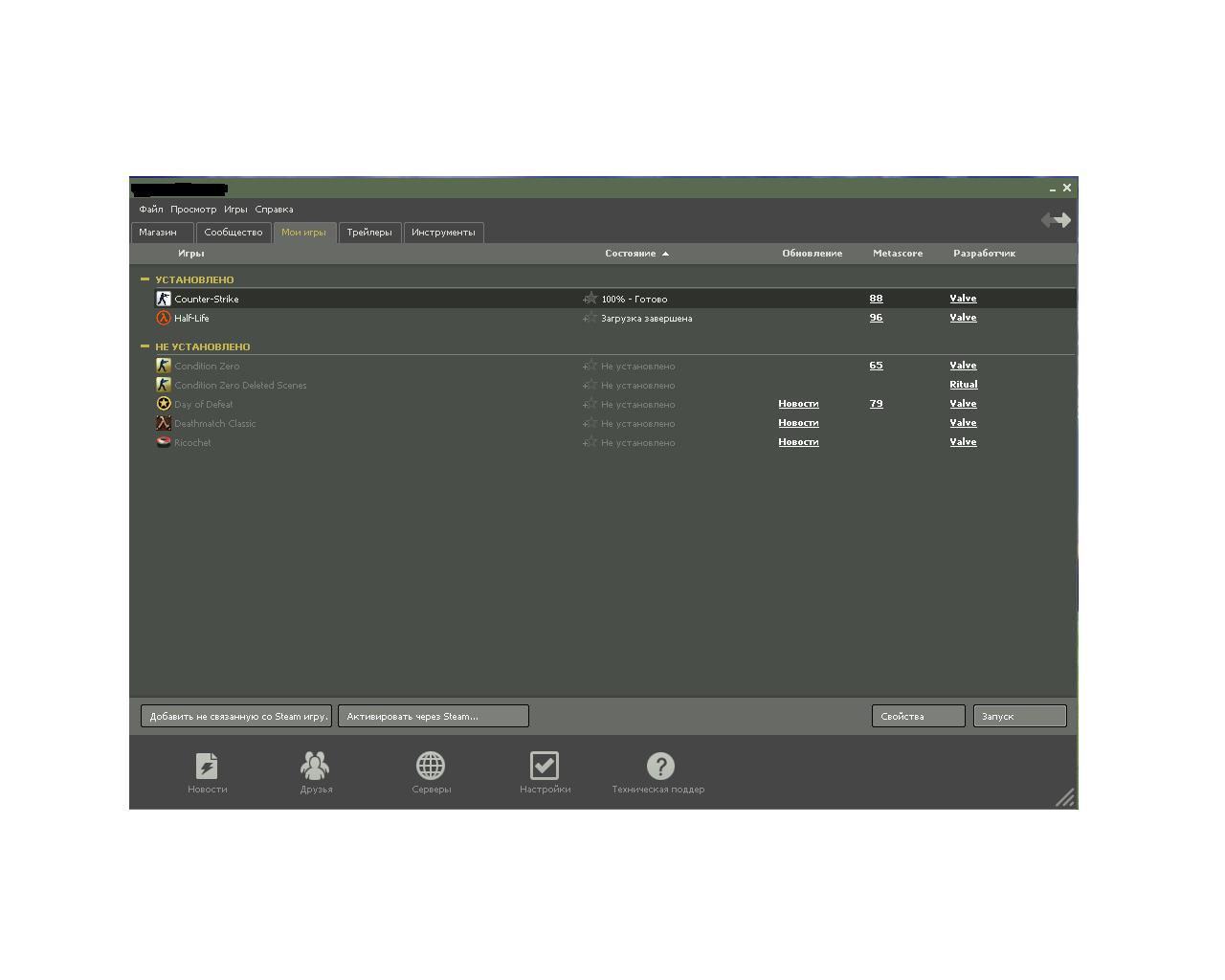
Task: Open the Техническая поддержка question icon
Action: [x=660, y=766]
